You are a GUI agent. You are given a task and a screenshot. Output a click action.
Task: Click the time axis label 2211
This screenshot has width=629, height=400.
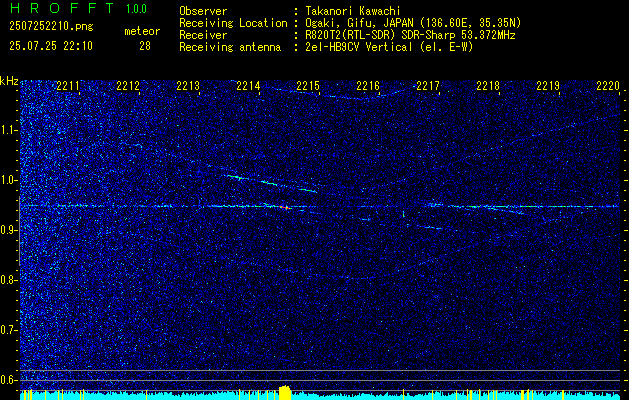click(68, 86)
